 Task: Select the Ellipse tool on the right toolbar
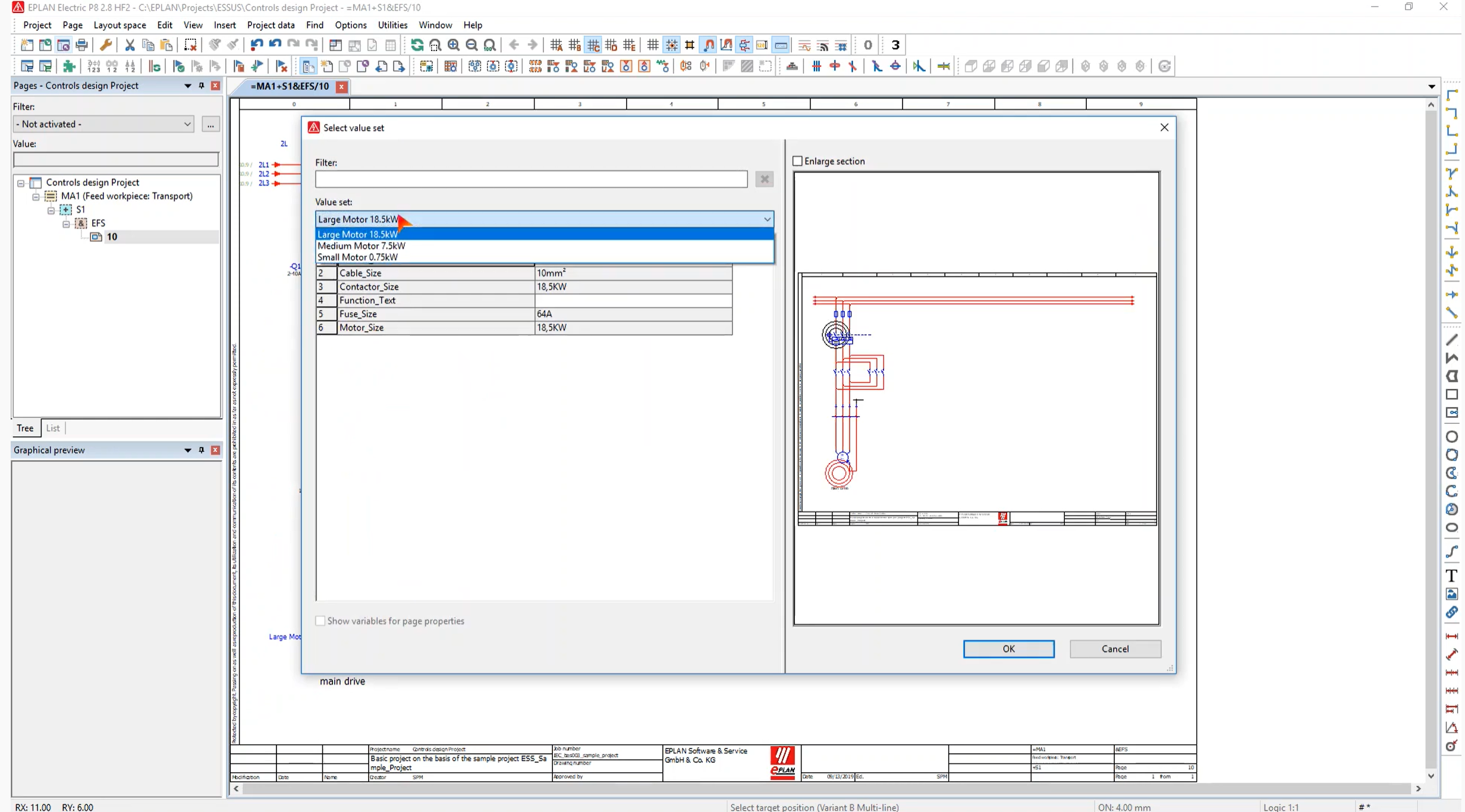(1453, 528)
